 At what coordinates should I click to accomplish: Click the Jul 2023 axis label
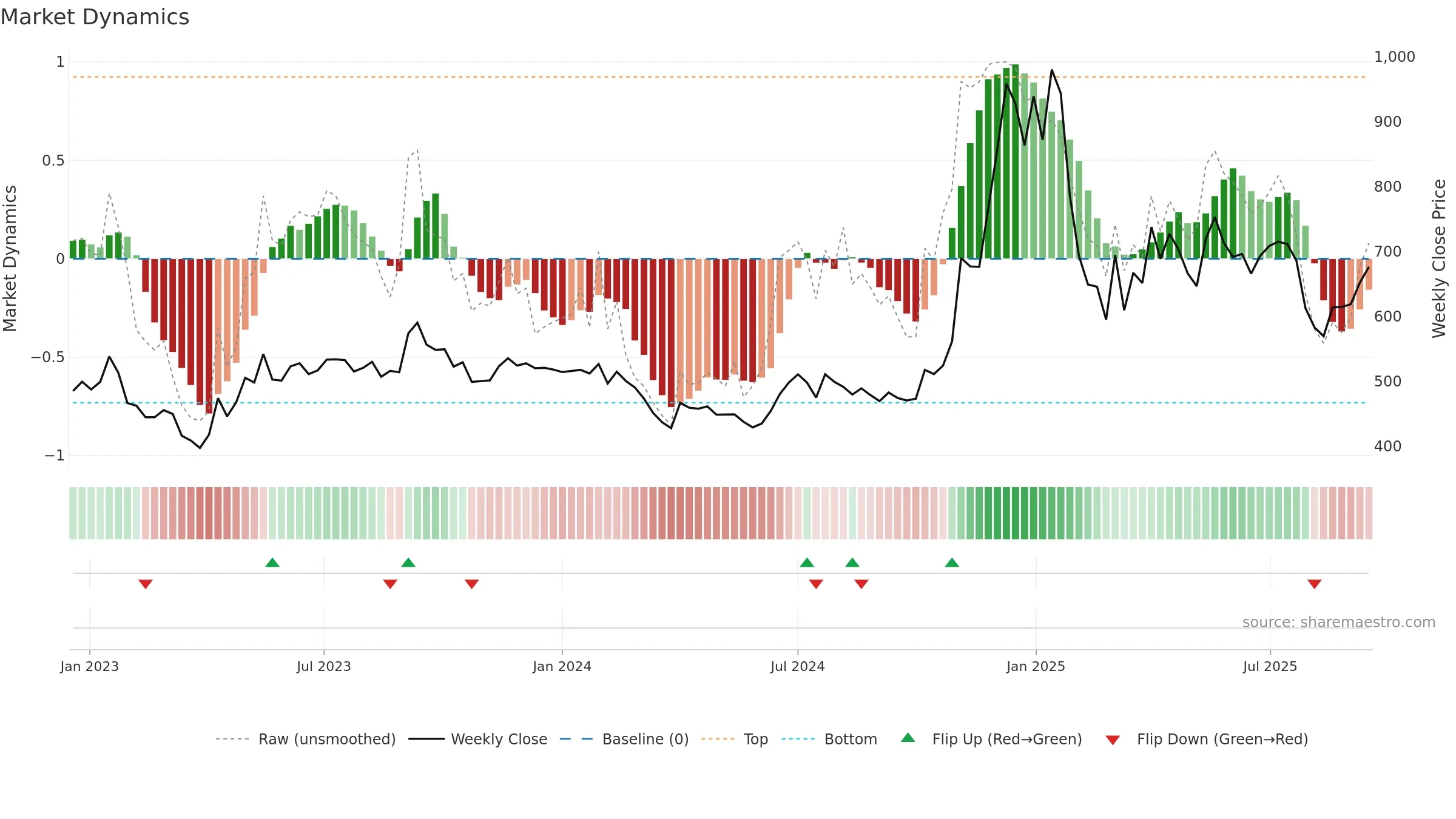(324, 666)
